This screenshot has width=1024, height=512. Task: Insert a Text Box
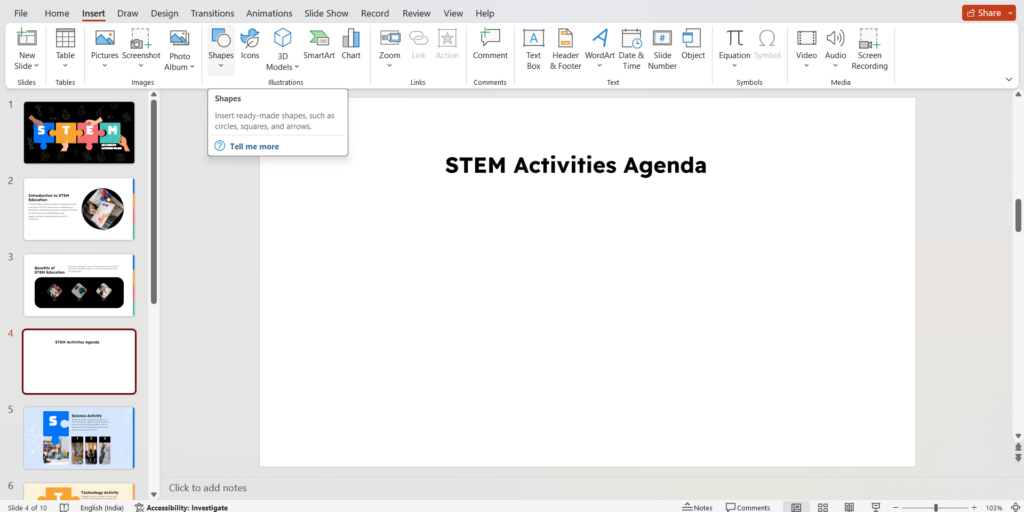coord(533,46)
